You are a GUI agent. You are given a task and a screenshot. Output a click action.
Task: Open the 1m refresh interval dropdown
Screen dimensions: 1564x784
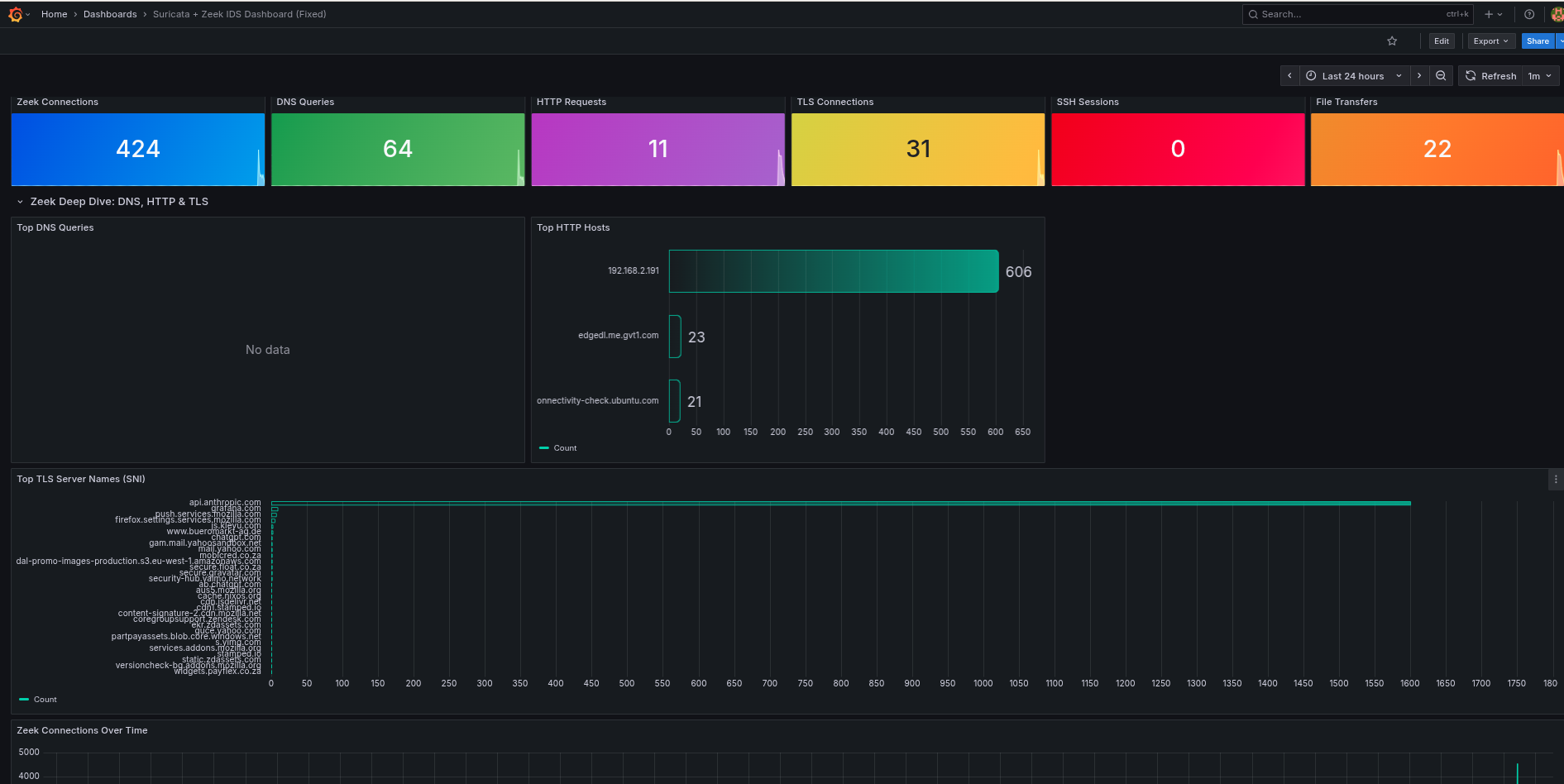coord(1539,76)
